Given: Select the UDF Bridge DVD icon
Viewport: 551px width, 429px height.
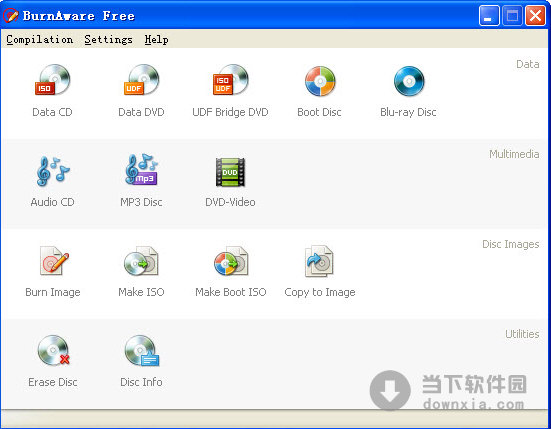Looking at the screenshot, I should tap(231, 80).
